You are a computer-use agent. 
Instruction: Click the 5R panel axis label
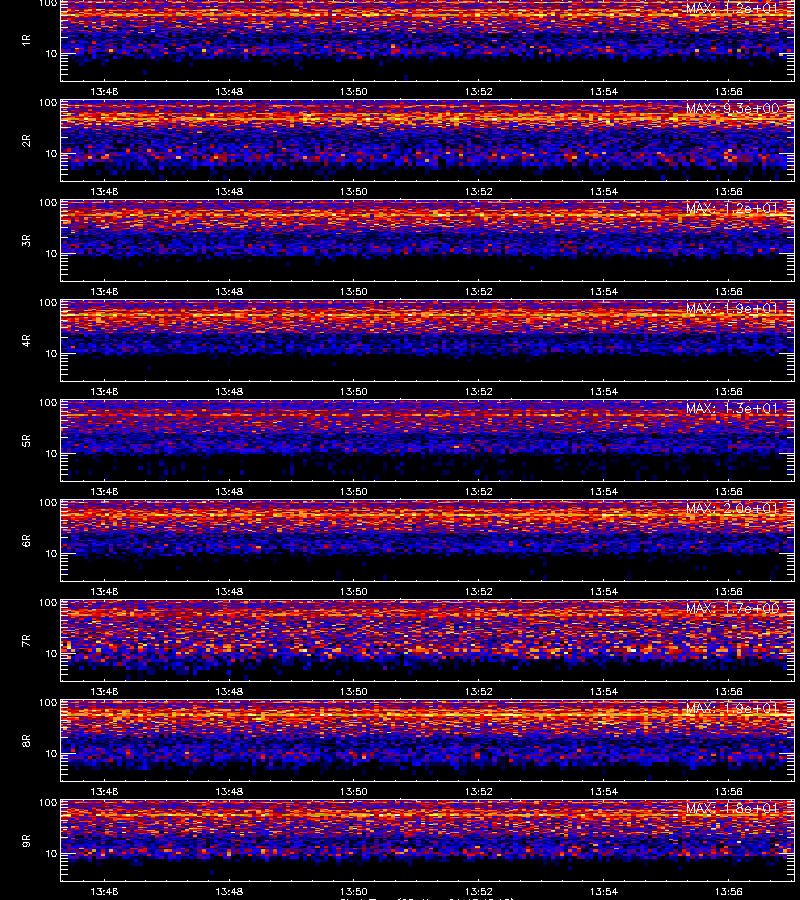coord(26,441)
